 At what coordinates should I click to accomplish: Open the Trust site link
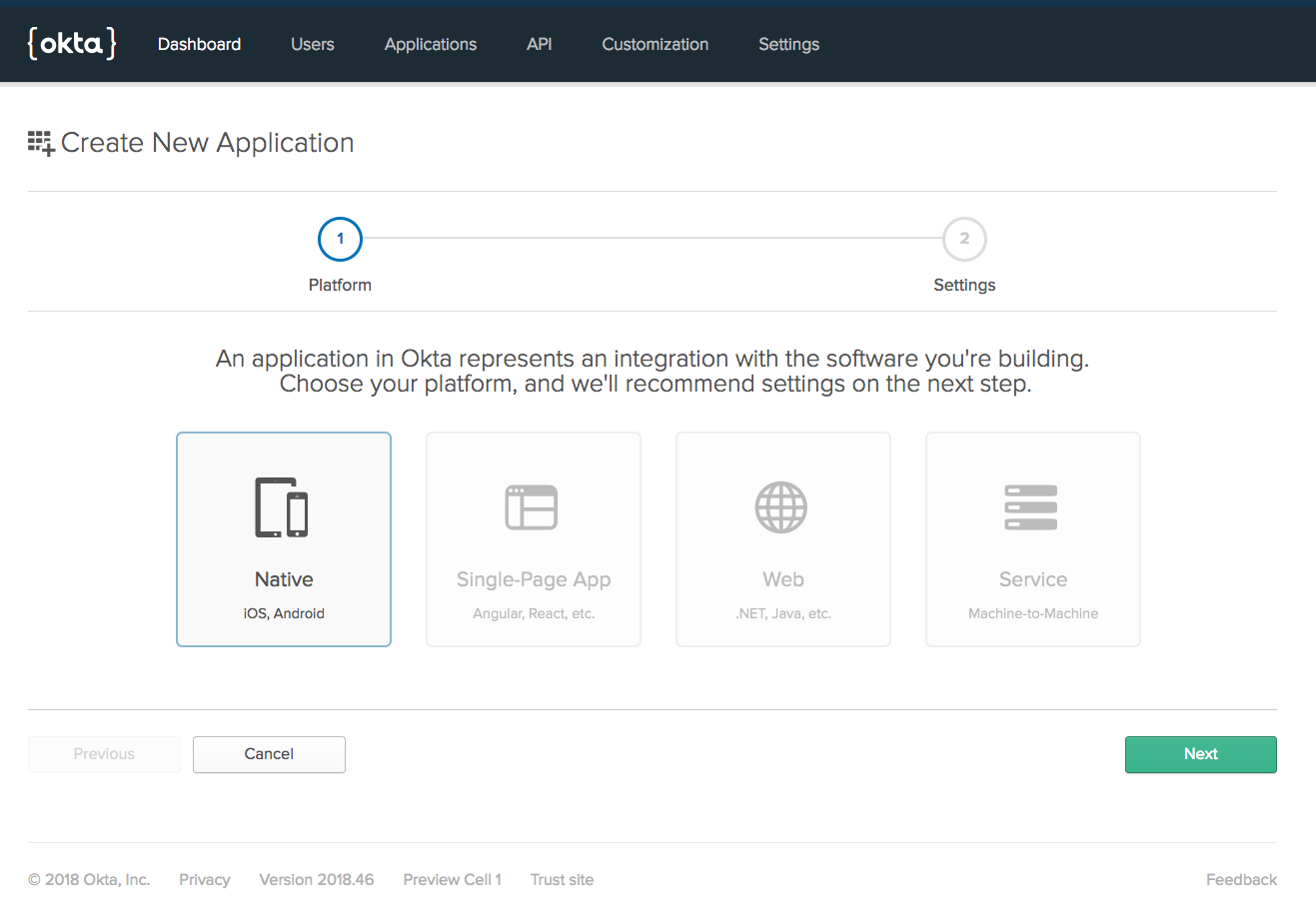pos(562,879)
